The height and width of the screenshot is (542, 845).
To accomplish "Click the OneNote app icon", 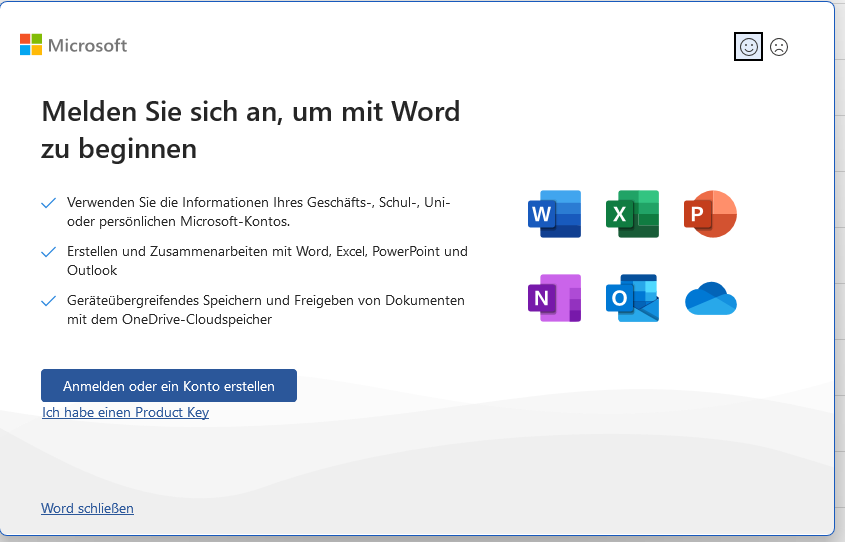I will click(x=555, y=298).
